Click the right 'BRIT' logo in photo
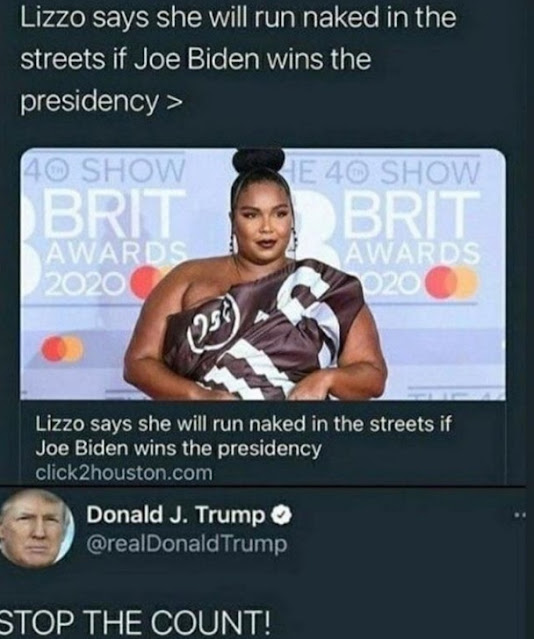The width and height of the screenshot is (534, 639). click(412, 212)
